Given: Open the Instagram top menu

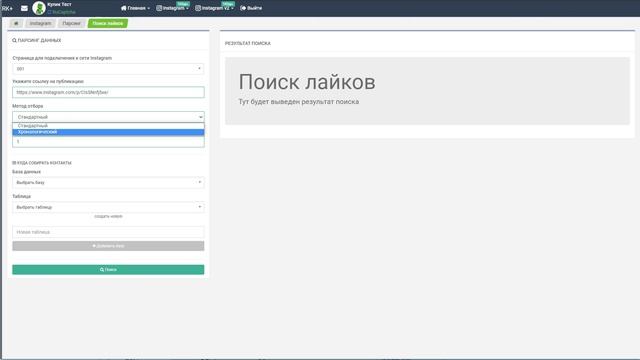Looking at the screenshot, I should pos(172,8).
